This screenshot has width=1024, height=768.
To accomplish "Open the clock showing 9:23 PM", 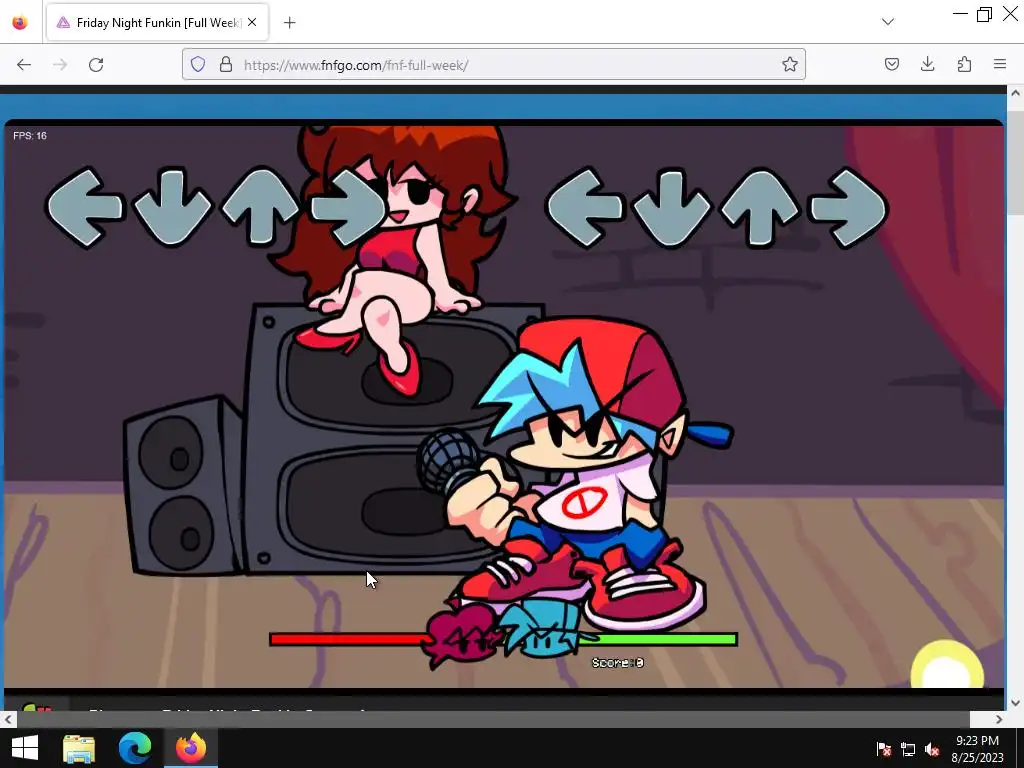I will pos(978,748).
